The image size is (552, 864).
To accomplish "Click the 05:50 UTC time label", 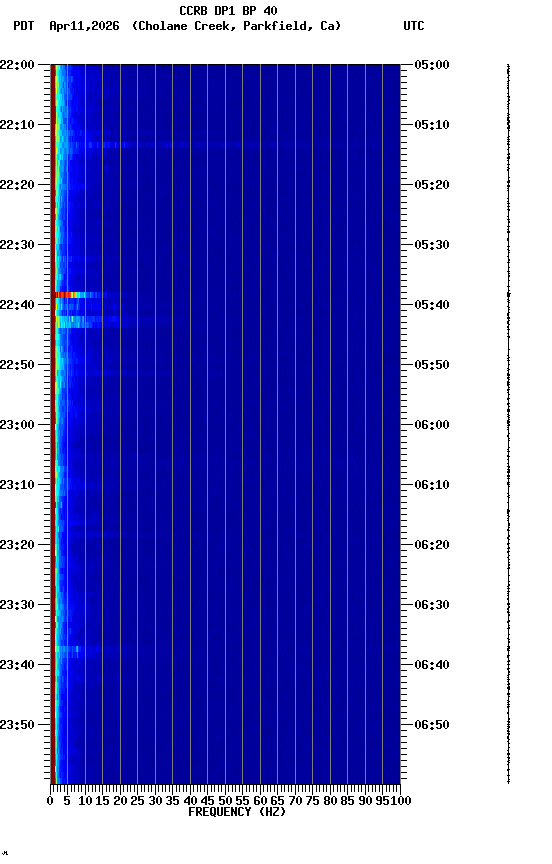I will pyautogui.click(x=432, y=365).
